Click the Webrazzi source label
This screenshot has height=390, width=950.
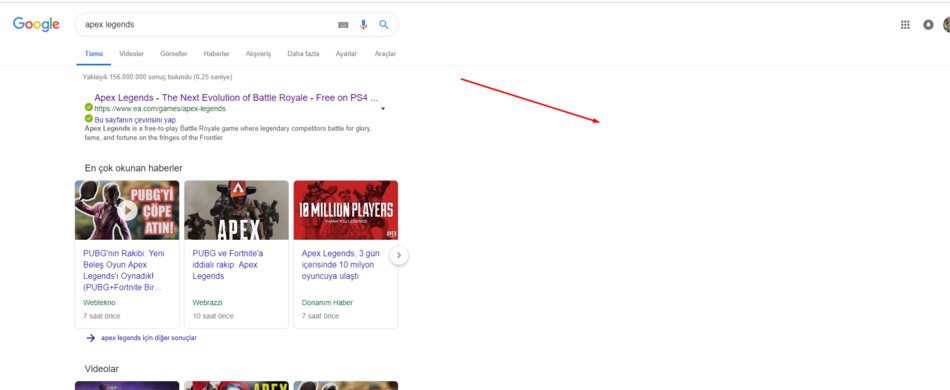click(x=208, y=303)
